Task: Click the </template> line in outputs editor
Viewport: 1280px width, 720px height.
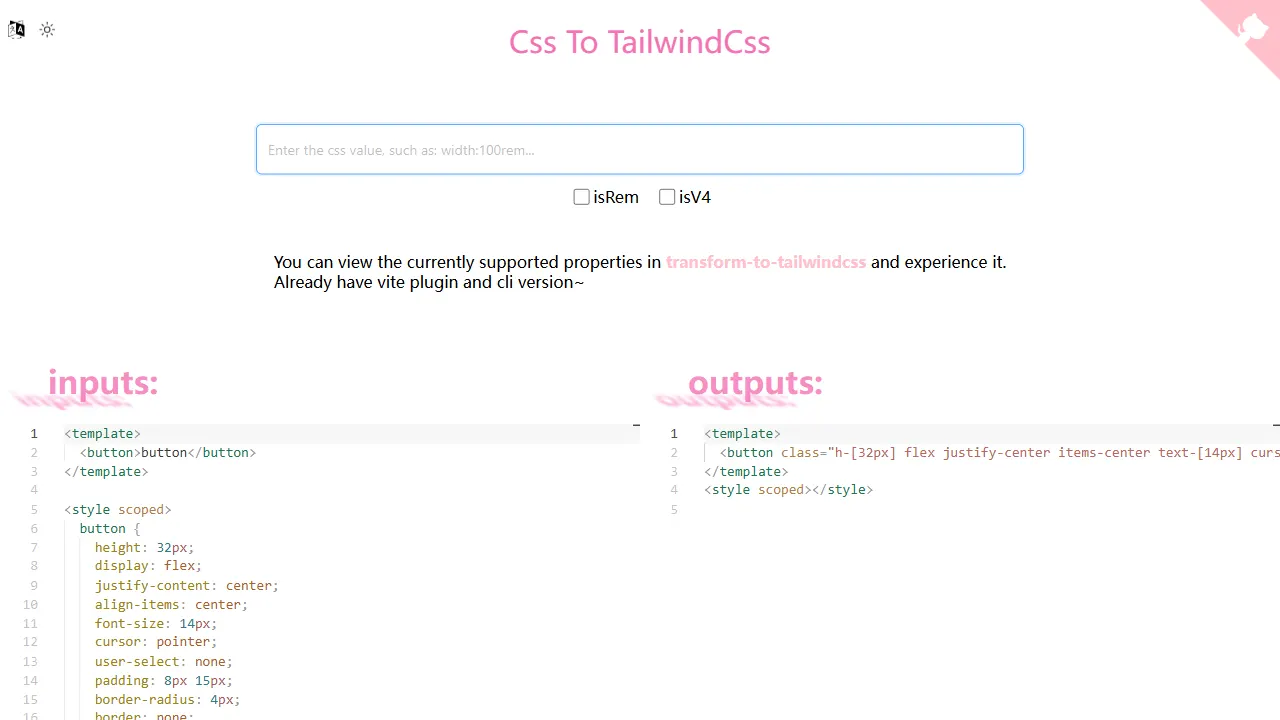Action: click(x=746, y=471)
